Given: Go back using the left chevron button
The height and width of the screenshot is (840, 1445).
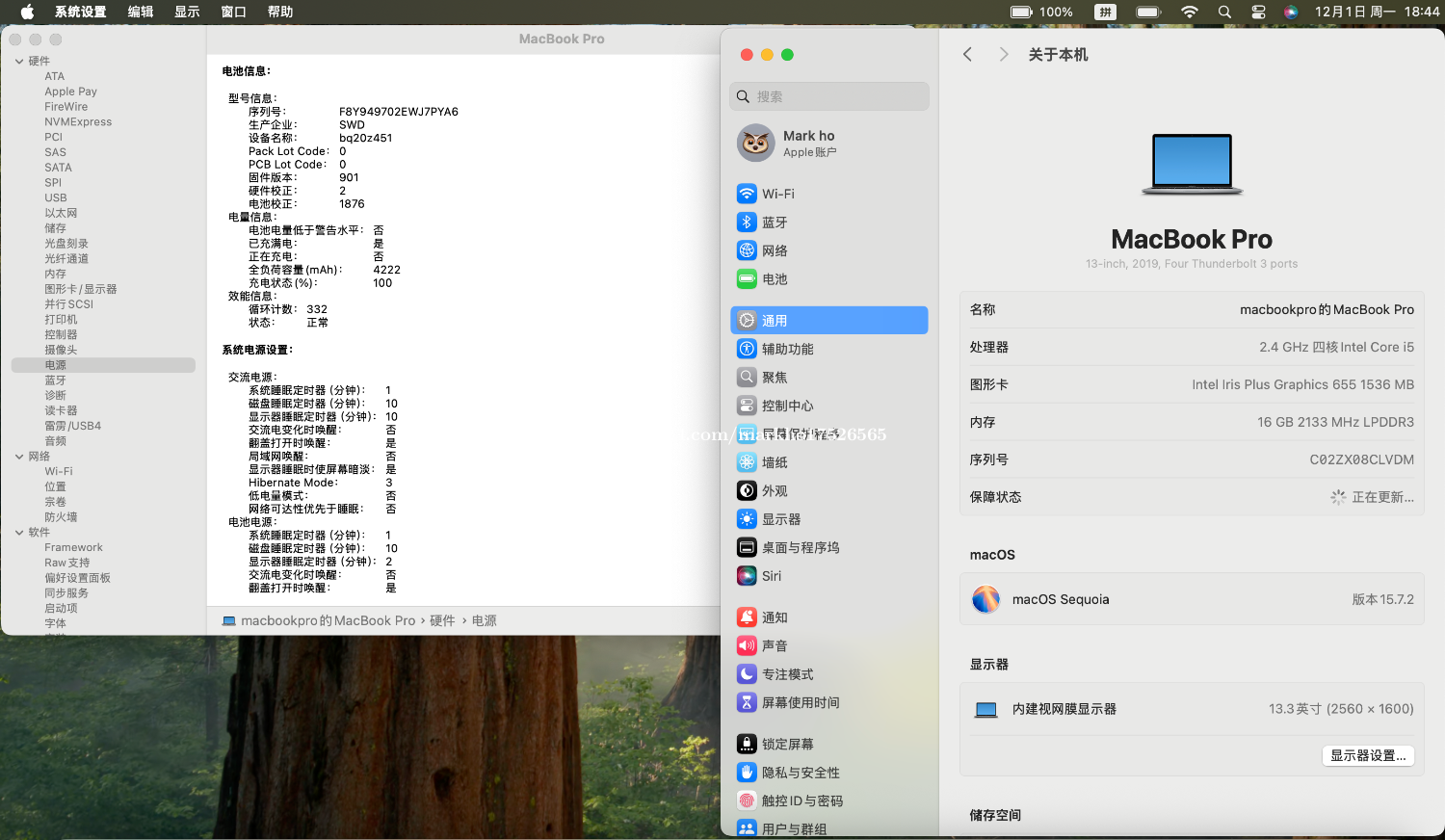Looking at the screenshot, I should (968, 55).
